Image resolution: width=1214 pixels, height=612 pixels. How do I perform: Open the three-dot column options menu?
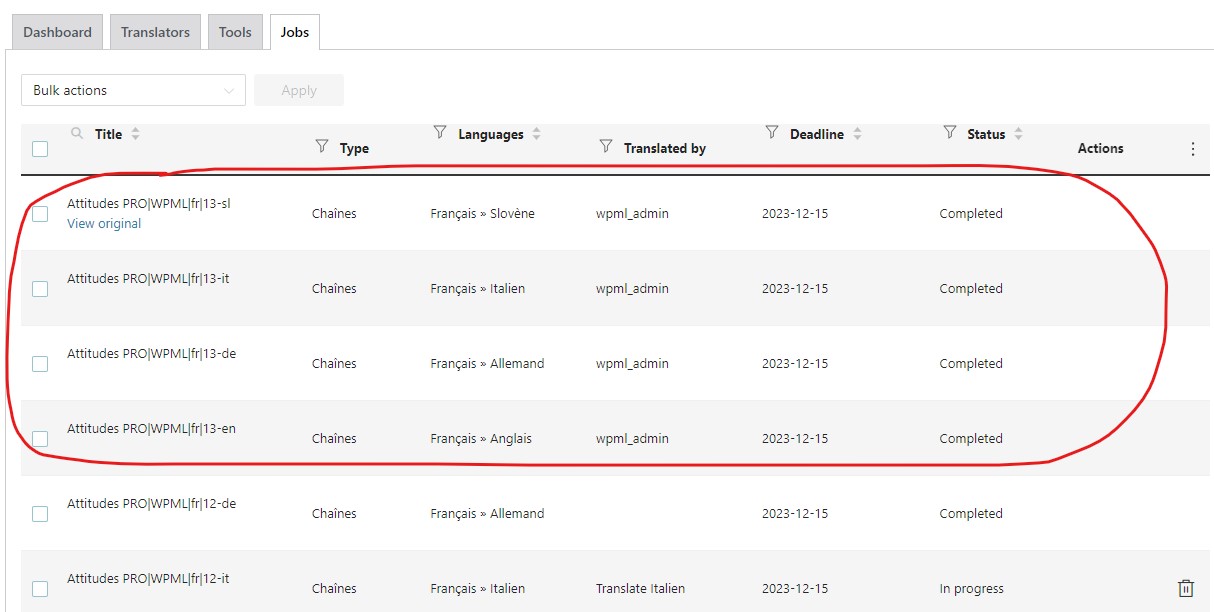(x=1192, y=148)
